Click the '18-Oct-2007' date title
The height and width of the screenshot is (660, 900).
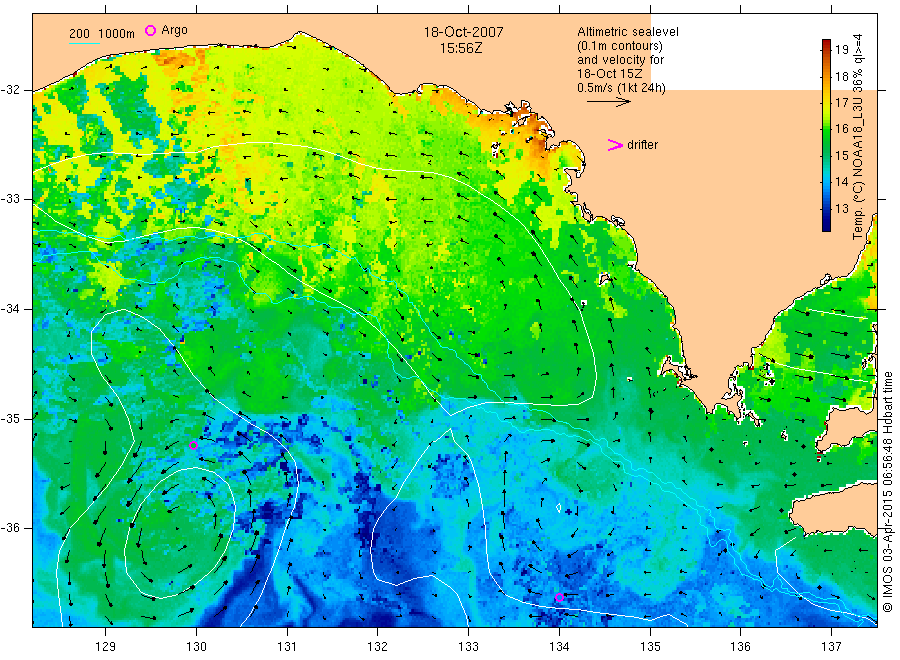[x=463, y=32]
